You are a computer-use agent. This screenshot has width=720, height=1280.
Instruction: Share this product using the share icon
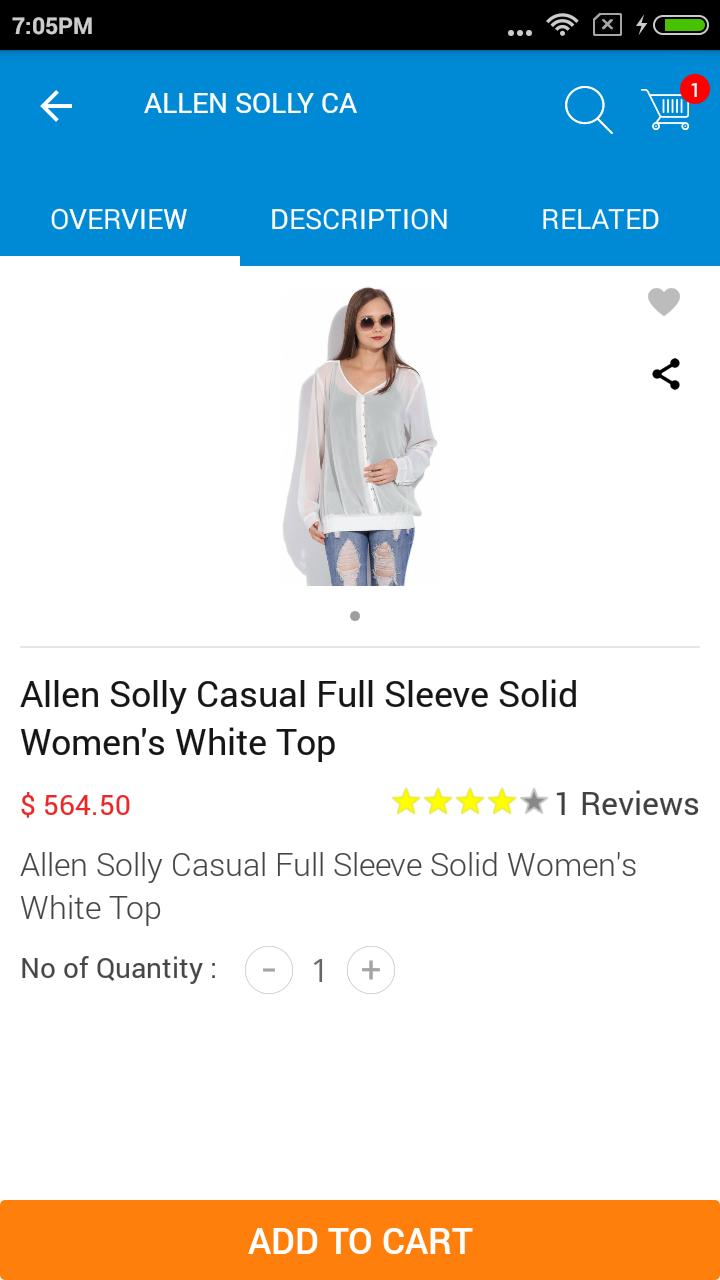[x=665, y=374]
